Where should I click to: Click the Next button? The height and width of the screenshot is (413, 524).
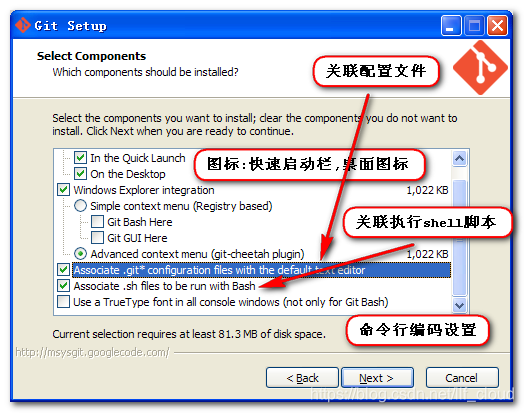click(x=377, y=378)
